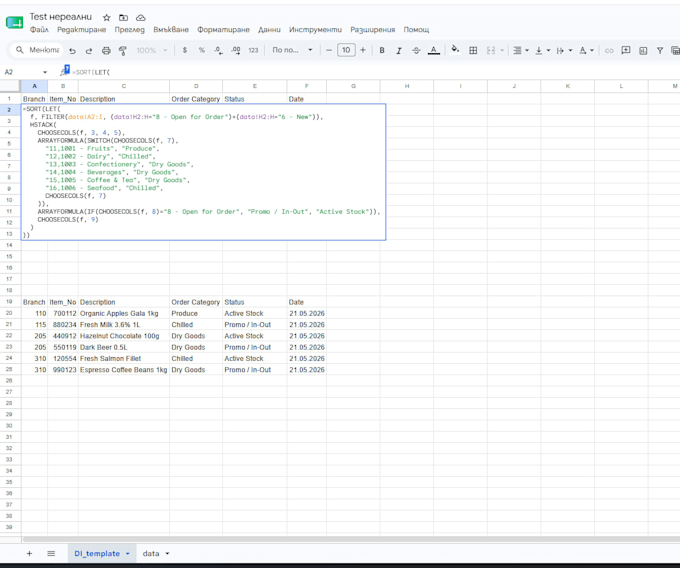Image resolution: width=680 pixels, height=568 pixels.
Task: Click the Print icon
Action: (x=106, y=50)
